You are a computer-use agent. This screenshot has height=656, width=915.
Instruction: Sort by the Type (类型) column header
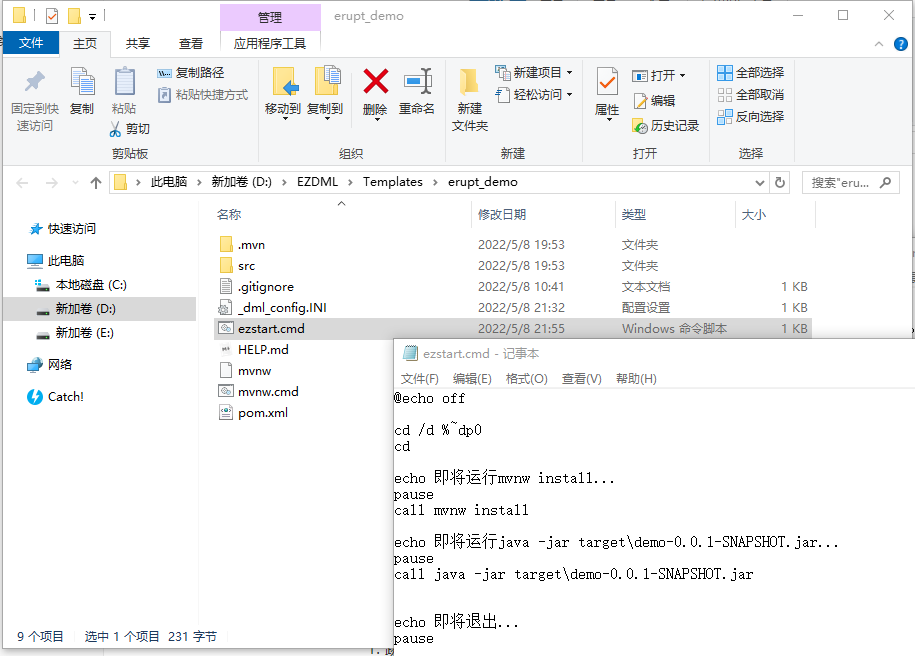(x=676, y=215)
